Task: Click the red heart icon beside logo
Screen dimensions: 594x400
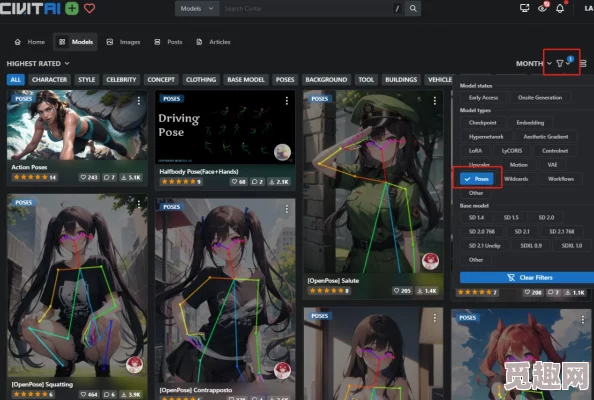Action: [x=89, y=8]
